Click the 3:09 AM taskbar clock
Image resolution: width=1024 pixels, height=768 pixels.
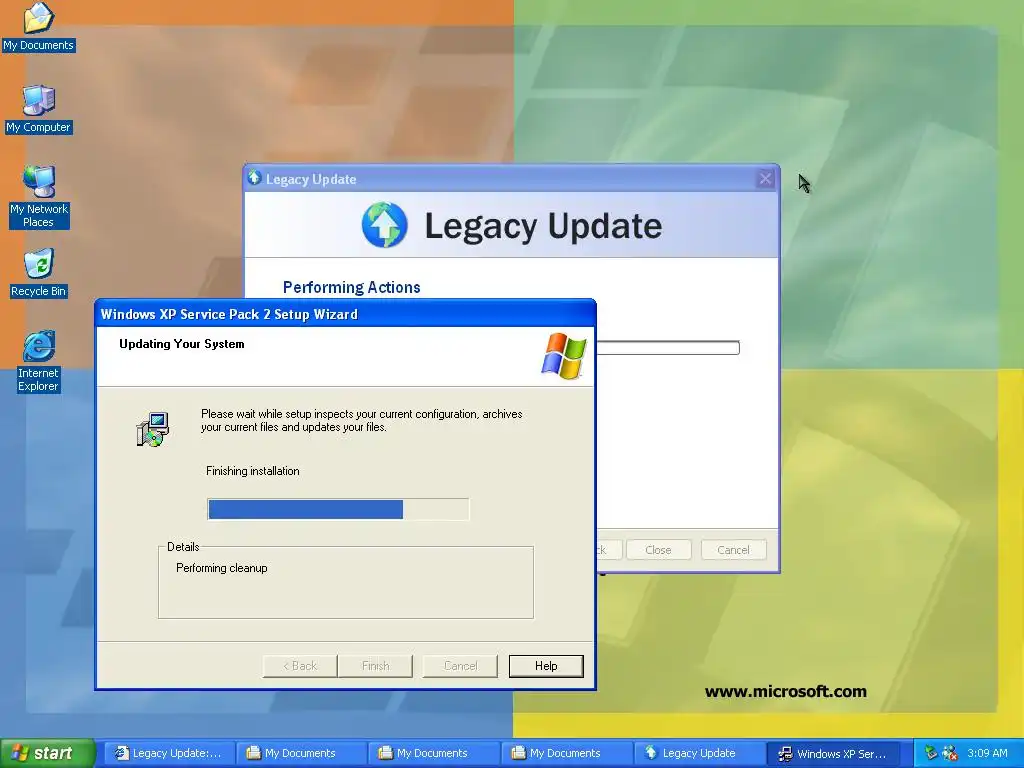pos(987,753)
